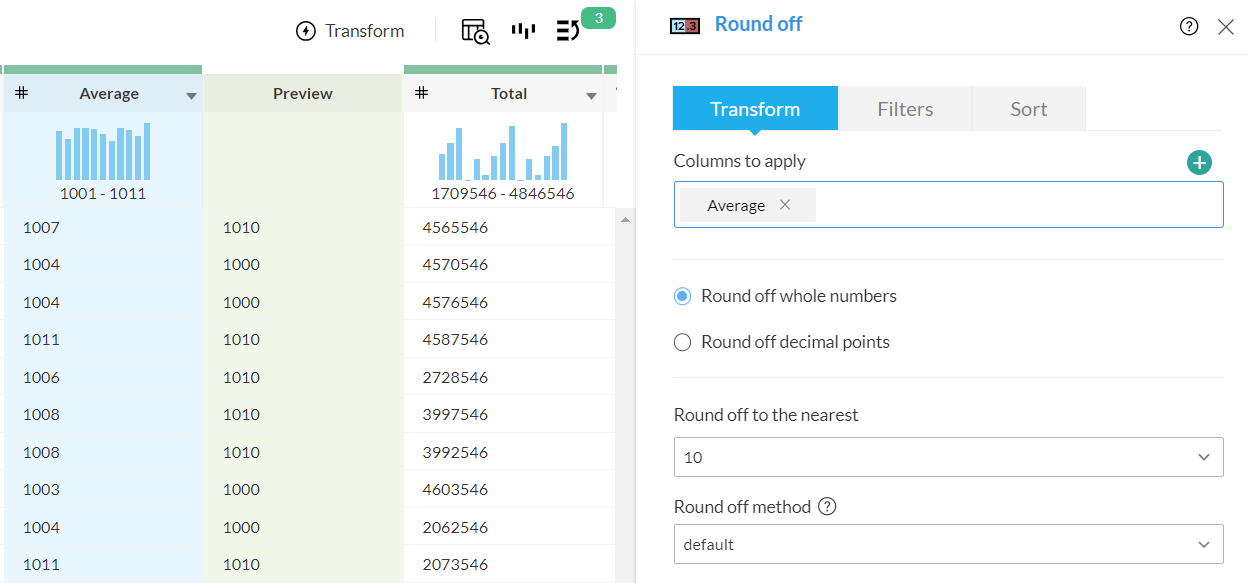The image size is (1248, 583).
Task: Switch to the Filters tab
Action: pyautogui.click(x=905, y=109)
